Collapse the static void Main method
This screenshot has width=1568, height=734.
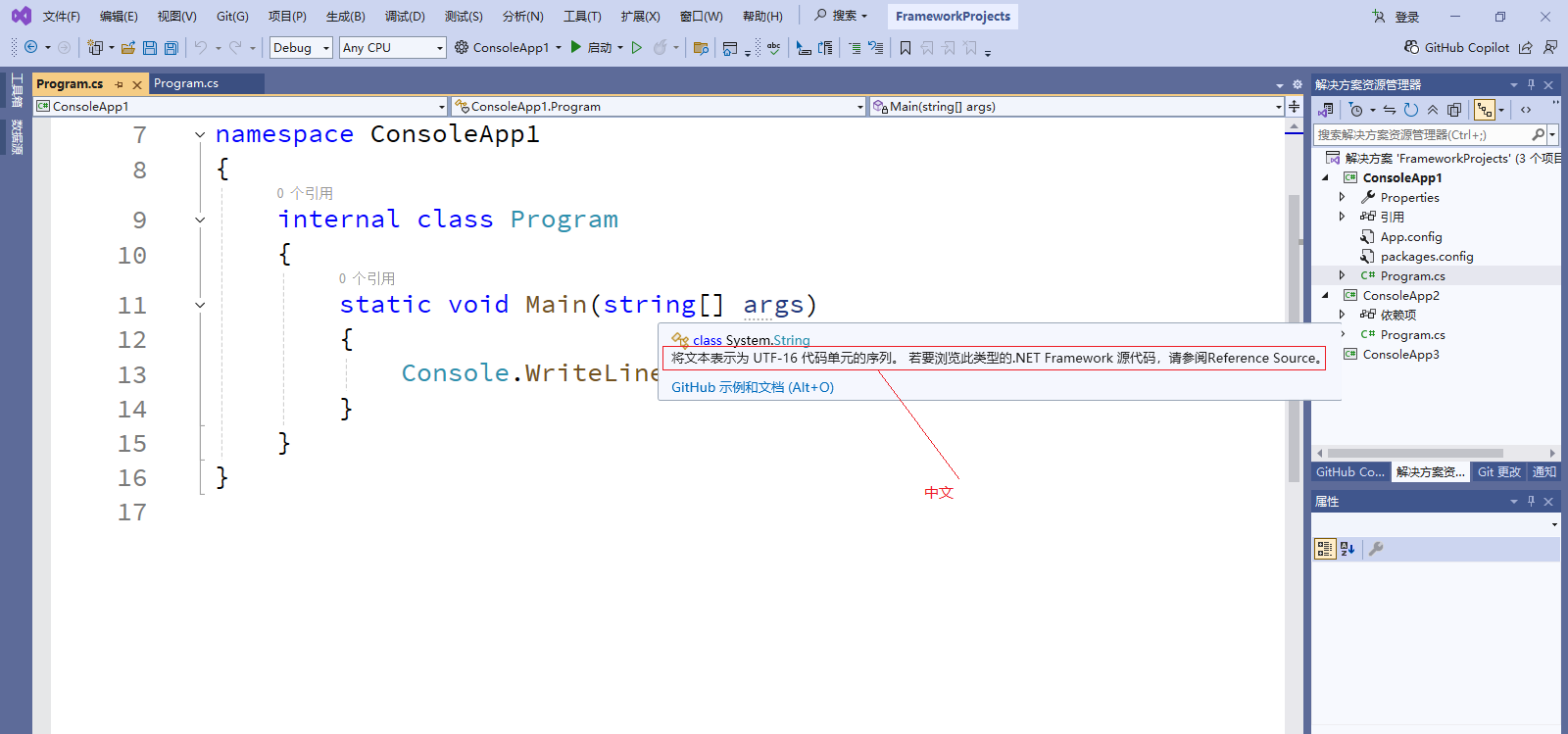click(200, 305)
